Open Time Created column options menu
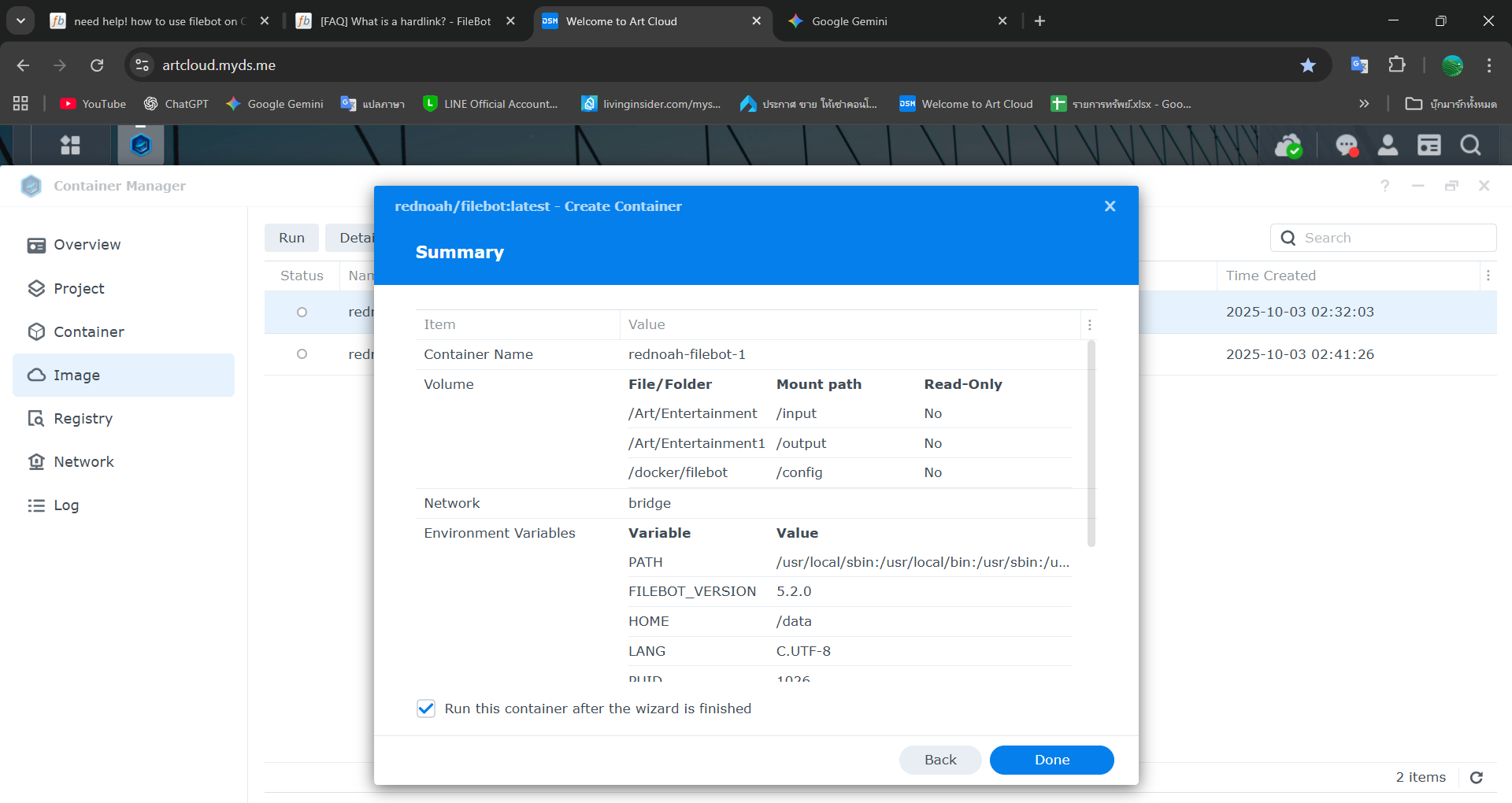Viewport: 1512px width, 803px height. click(x=1488, y=276)
